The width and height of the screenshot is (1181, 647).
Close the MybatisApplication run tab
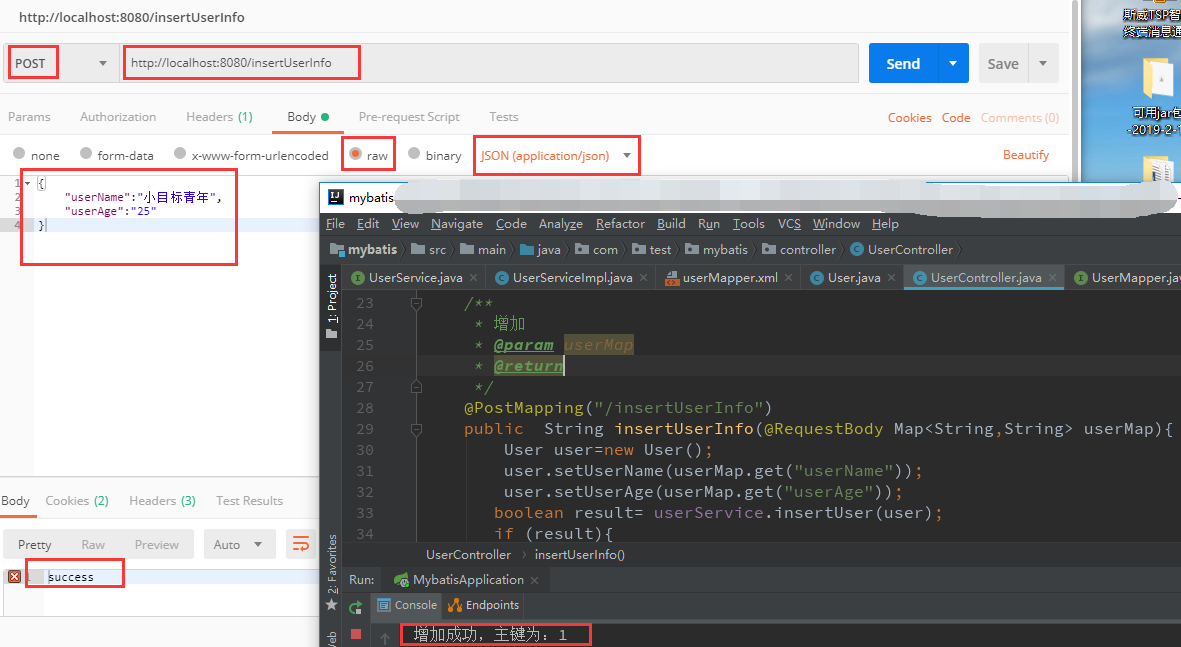point(534,580)
